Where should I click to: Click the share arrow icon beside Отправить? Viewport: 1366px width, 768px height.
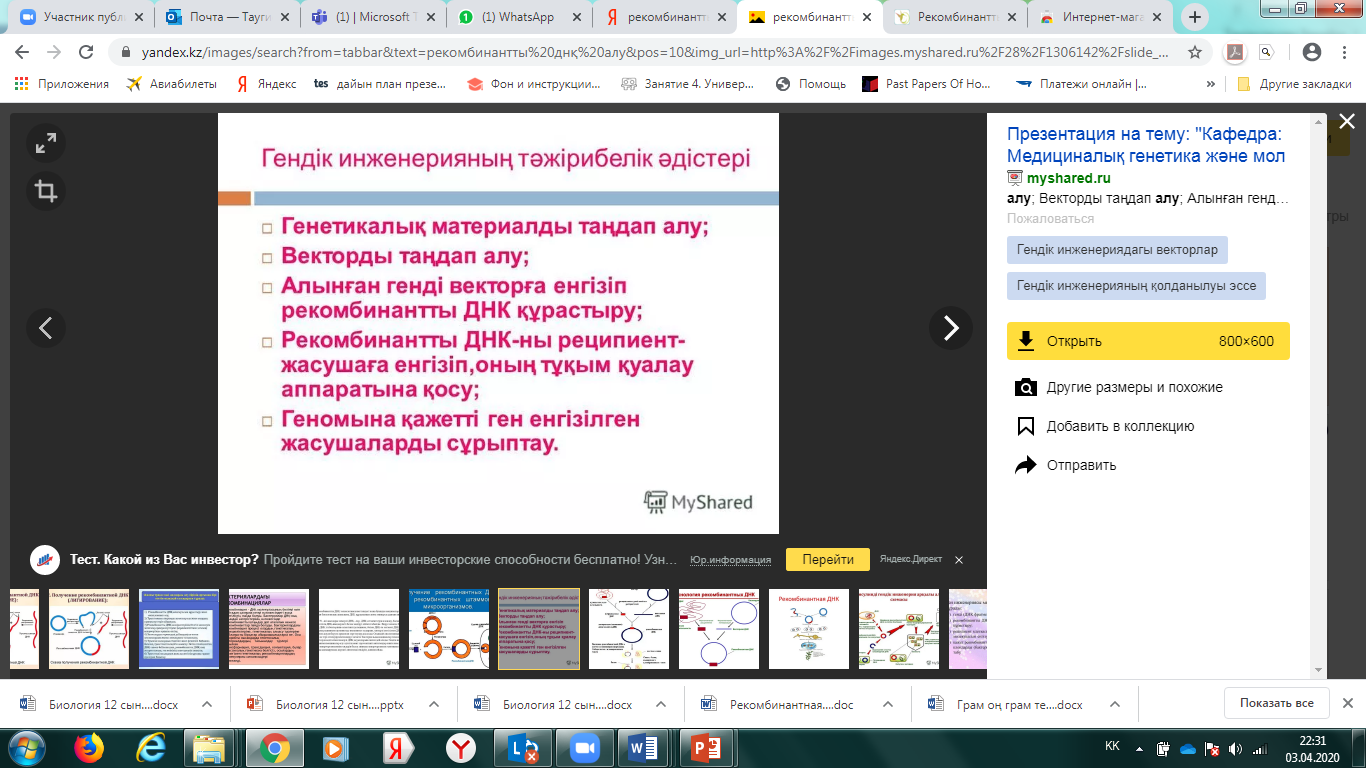click(x=1025, y=465)
